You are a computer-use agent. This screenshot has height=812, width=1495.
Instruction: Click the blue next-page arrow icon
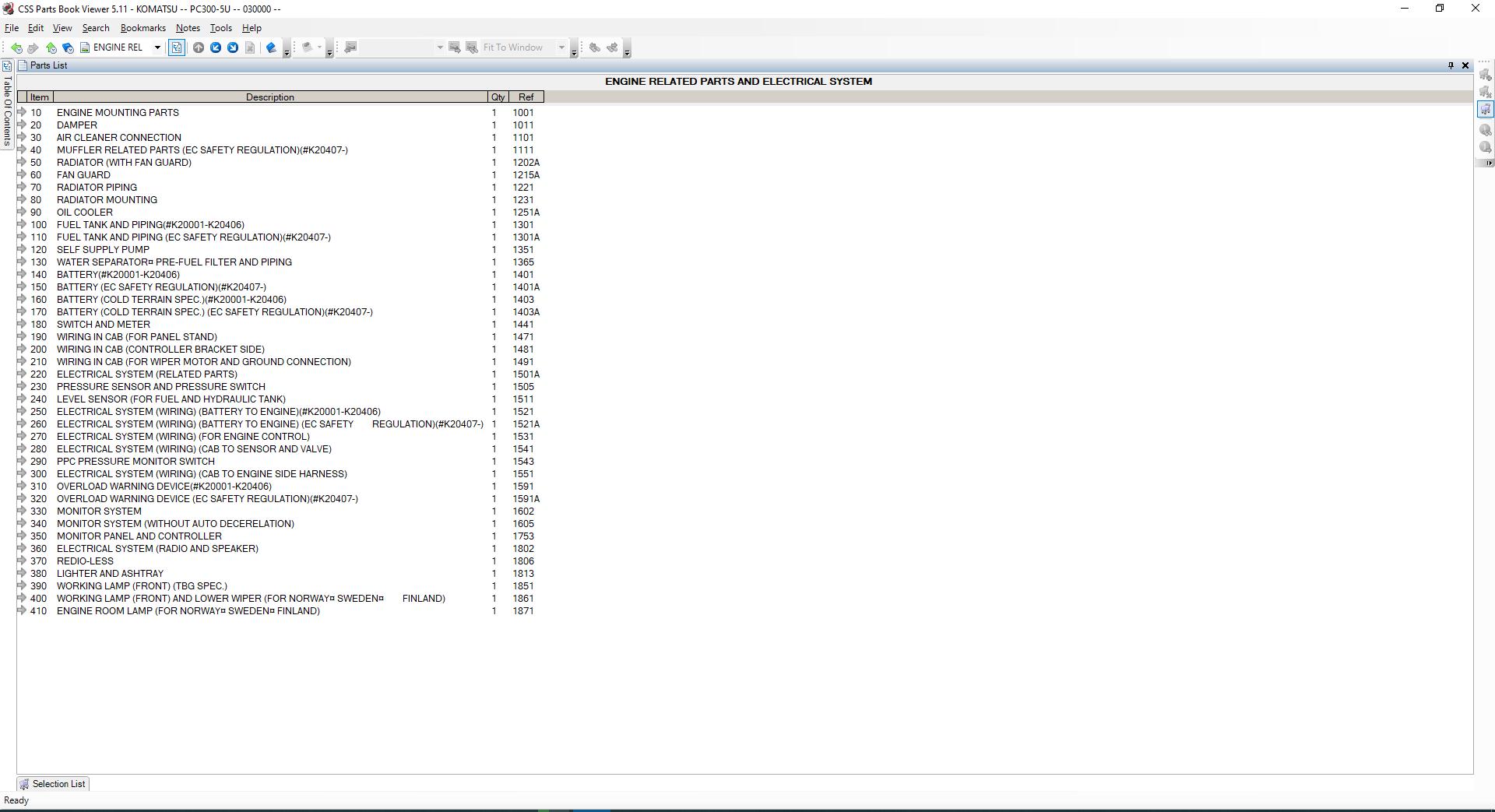click(x=233, y=47)
